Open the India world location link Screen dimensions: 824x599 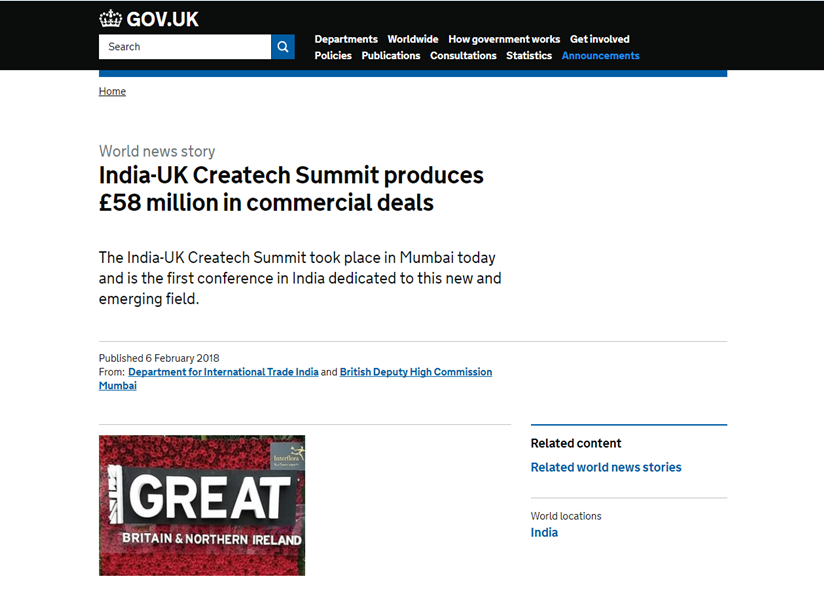pos(544,533)
